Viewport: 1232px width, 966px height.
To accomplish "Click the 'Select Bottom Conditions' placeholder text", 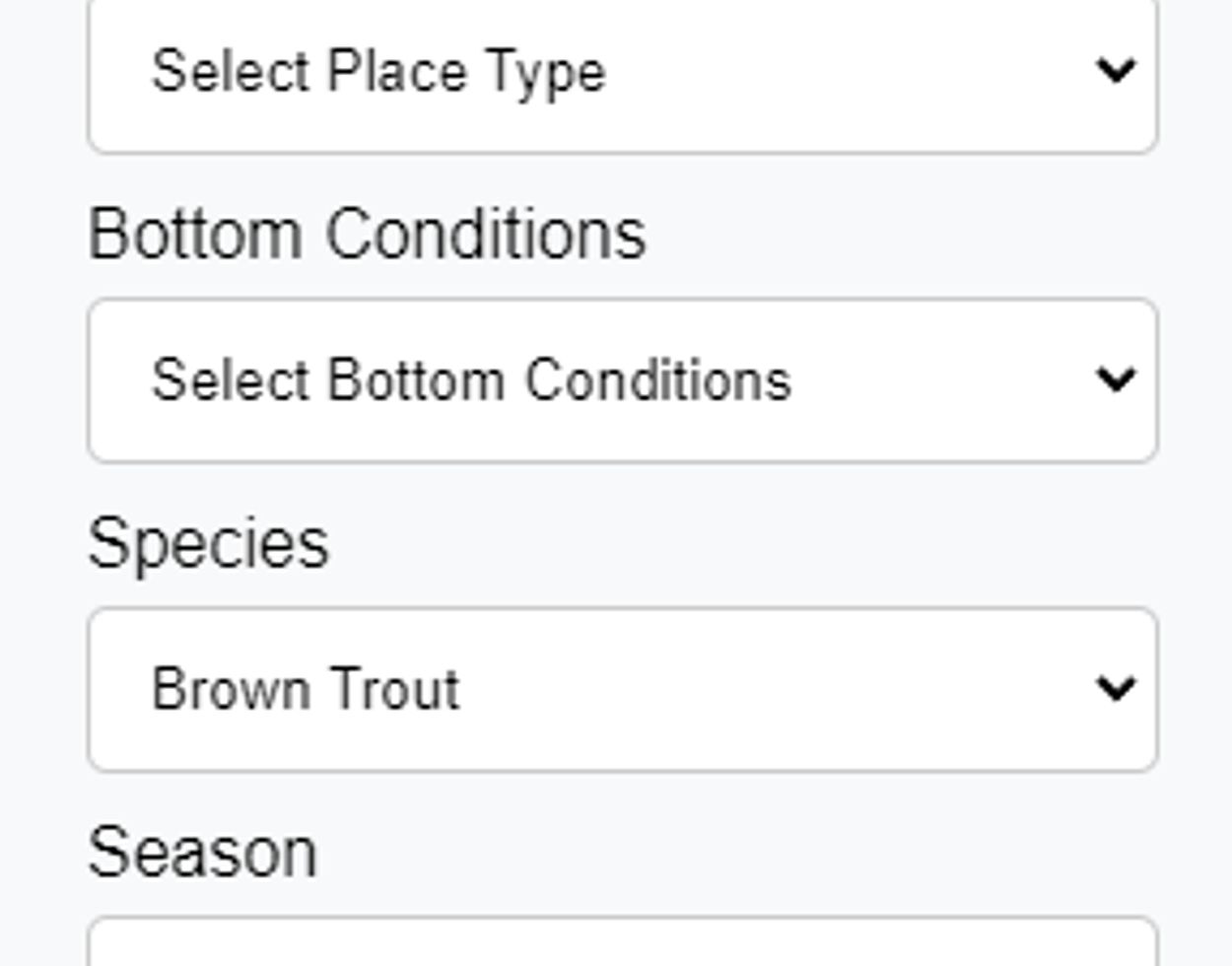I will (471, 380).
